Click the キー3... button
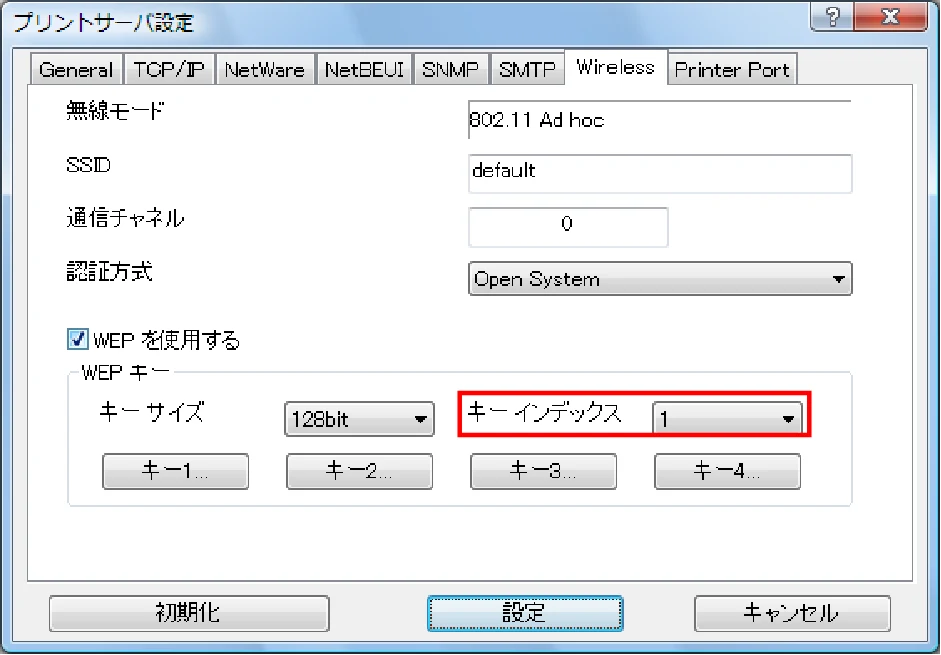Screen dimensions: 941x655 [x=543, y=471]
